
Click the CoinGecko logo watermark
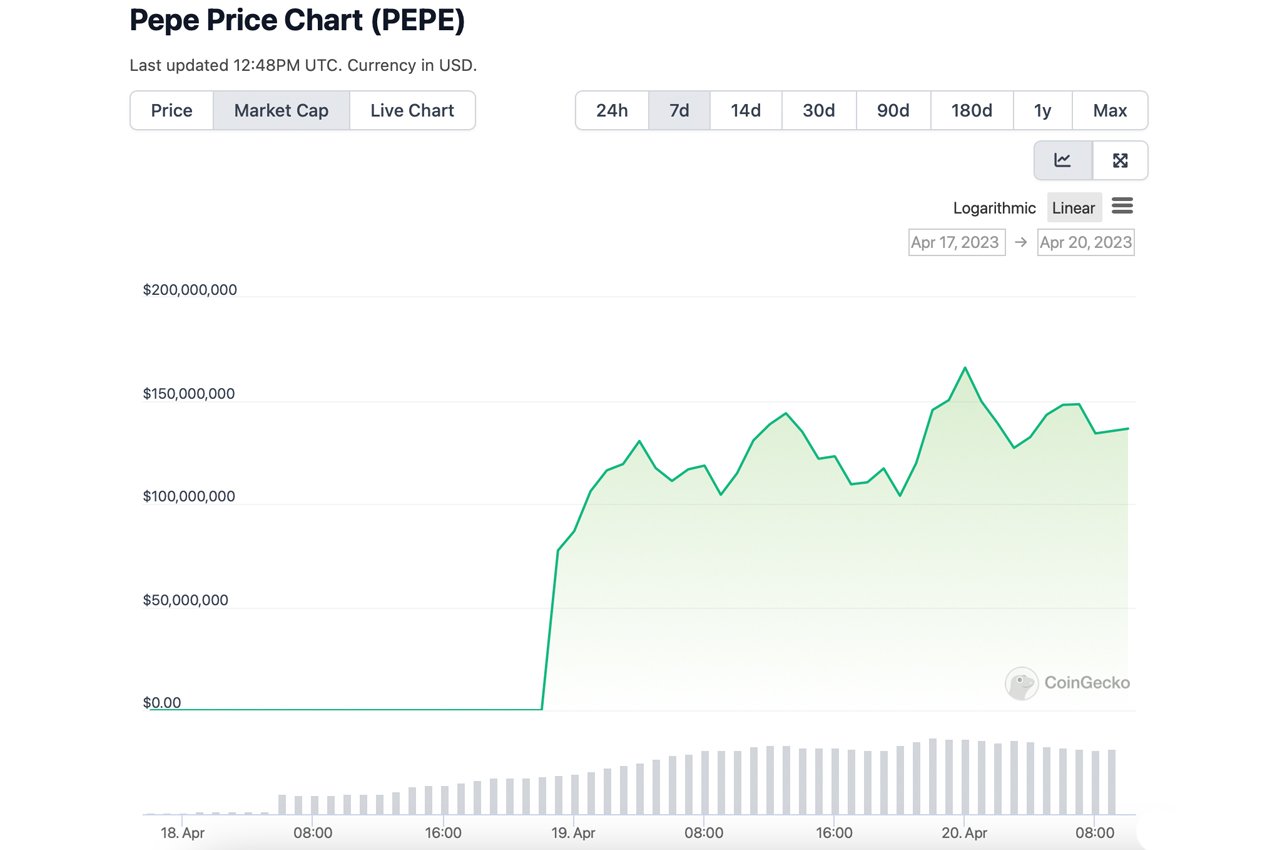pyautogui.click(x=1067, y=683)
